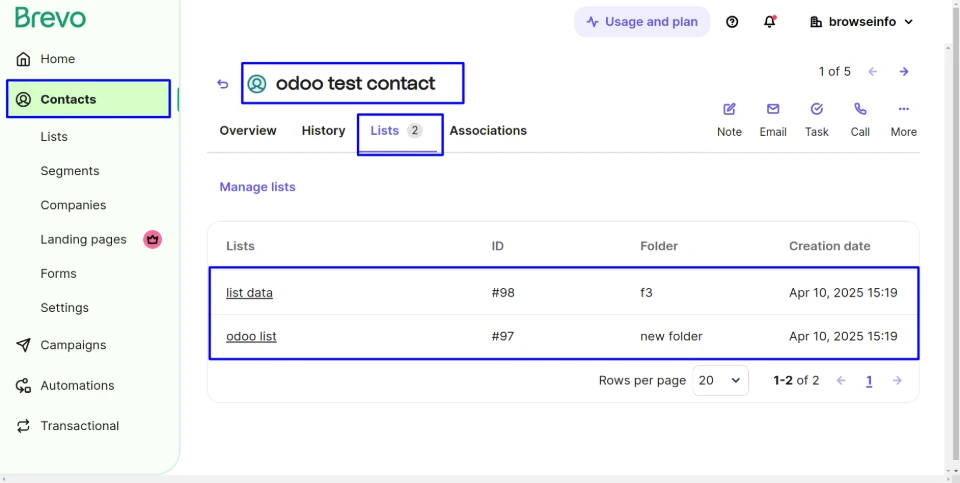Open notifications bell icon
Screen dimensions: 960x483
[769, 22]
